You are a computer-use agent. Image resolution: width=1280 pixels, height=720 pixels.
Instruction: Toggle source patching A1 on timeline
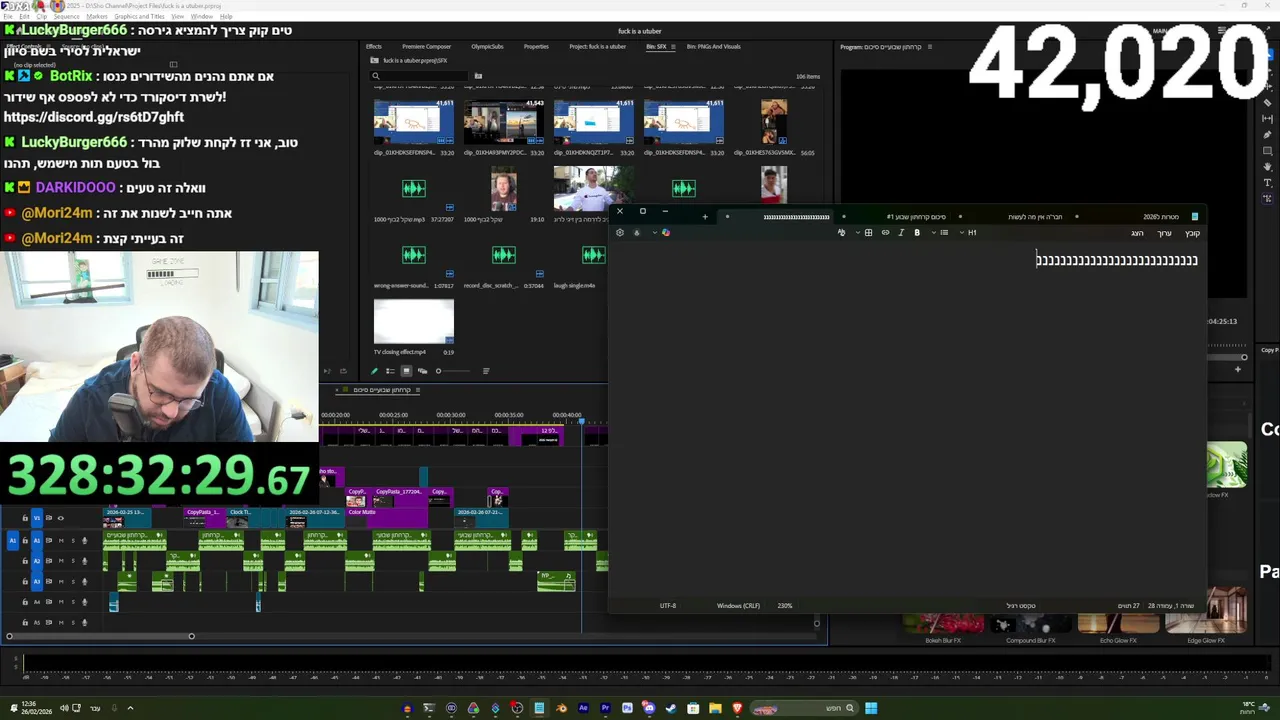click(x=13, y=541)
